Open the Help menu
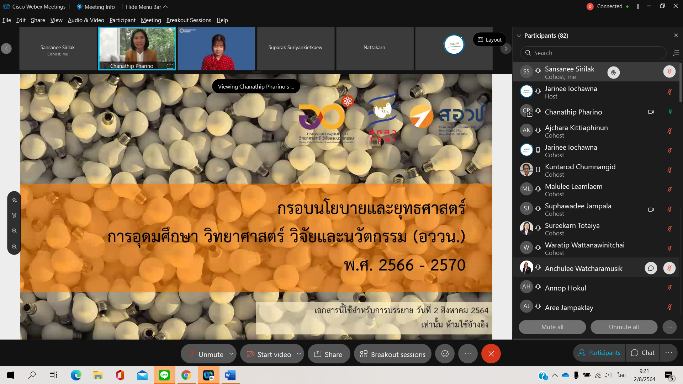 222,20
